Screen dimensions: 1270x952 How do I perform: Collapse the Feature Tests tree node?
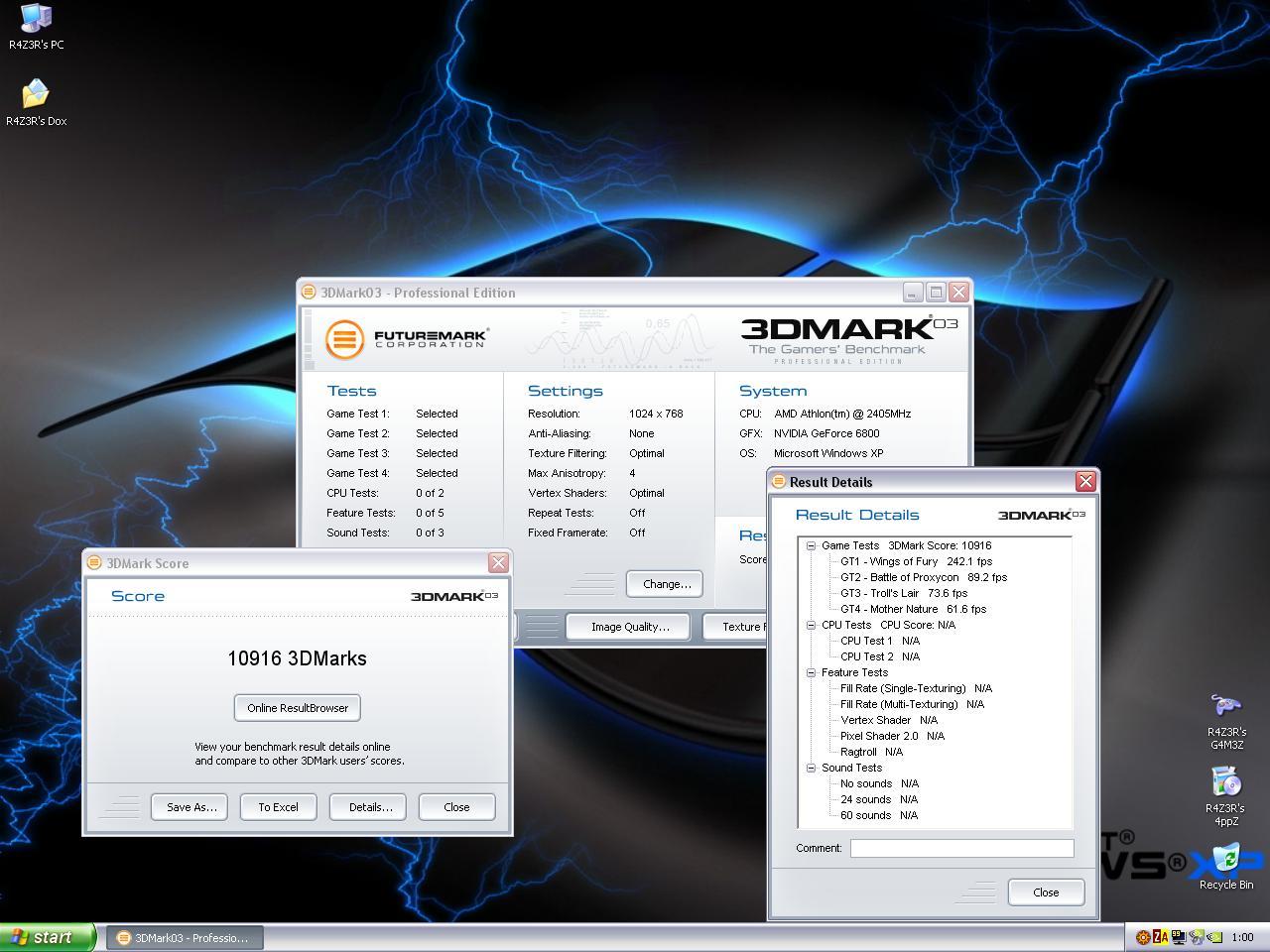811,672
